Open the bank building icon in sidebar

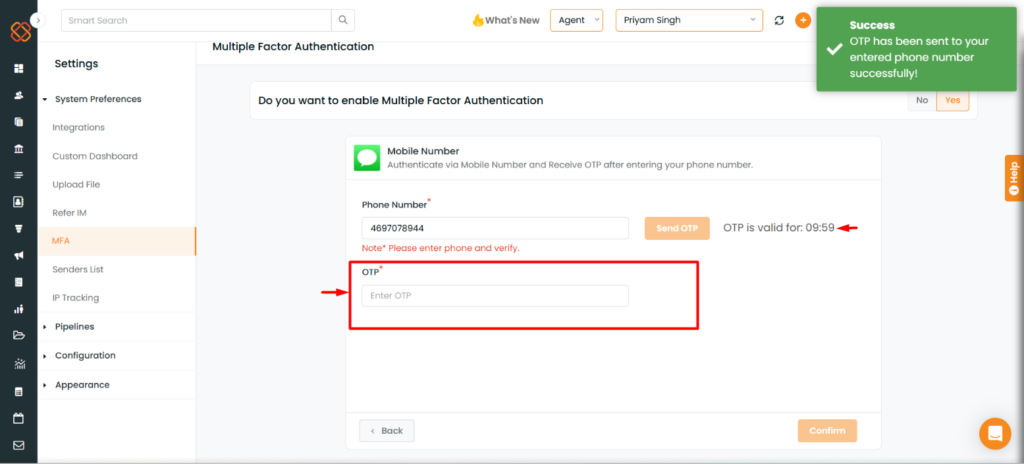(x=18, y=149)
